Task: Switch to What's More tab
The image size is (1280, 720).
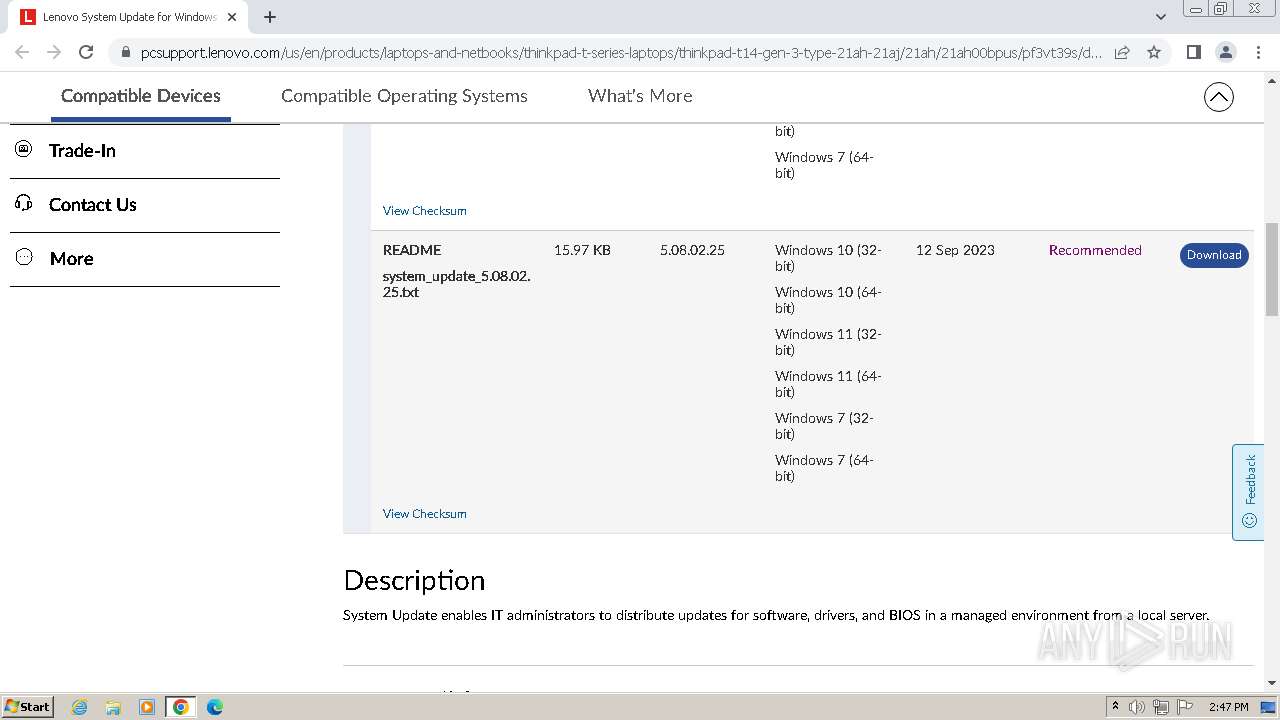Action: (x=640, y=96)
